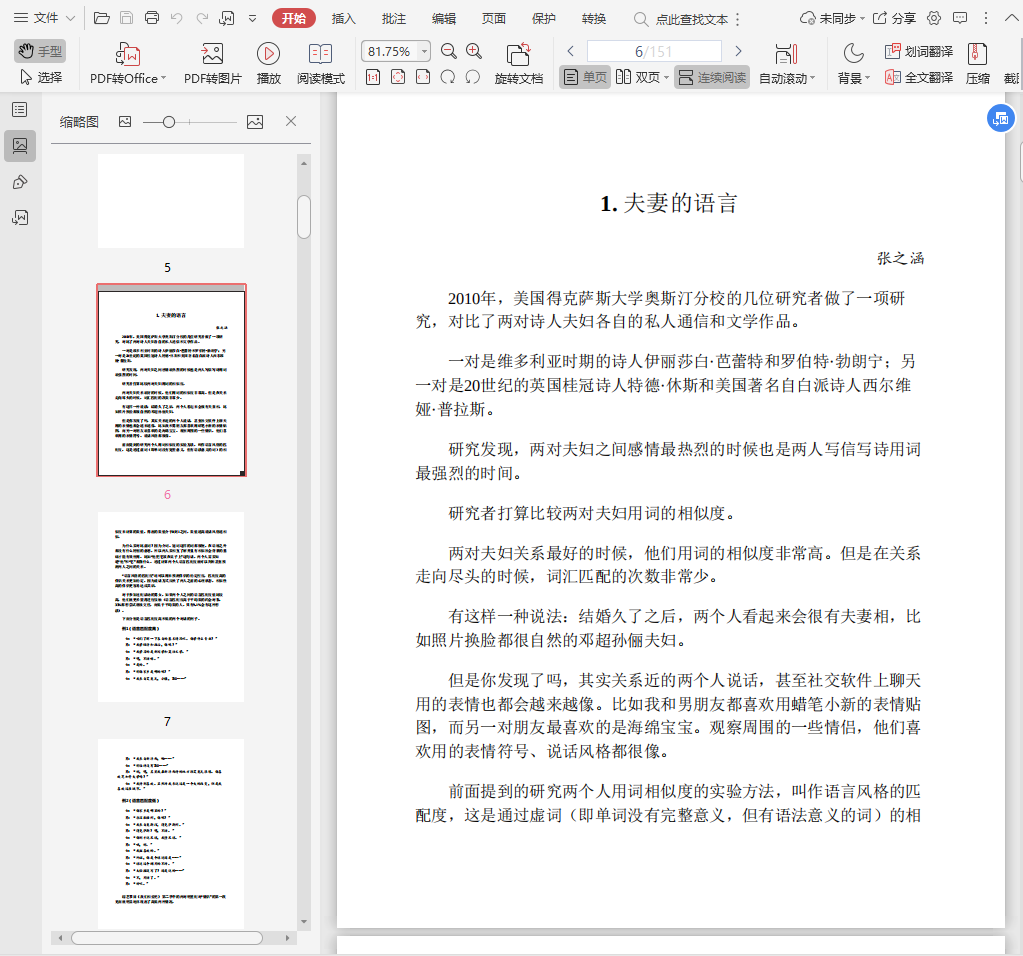The height and width of the screenshot is (956, 1023).
Task: Enable 划词翻译 word translation
Action: [919, 51]
